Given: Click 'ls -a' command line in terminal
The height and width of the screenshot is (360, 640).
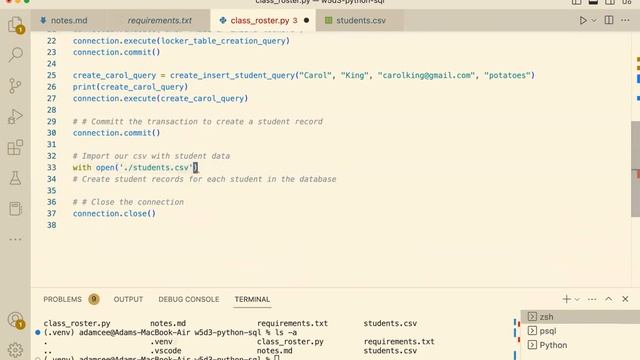Looking at the screenshot, I should (170, 333).
